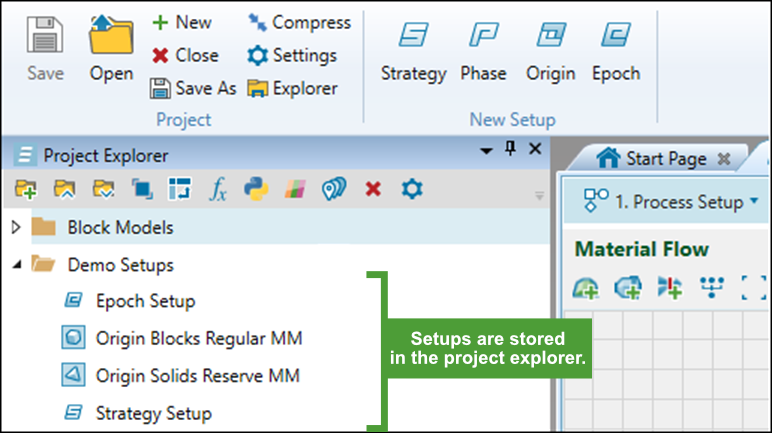
Task: Click the add folder icon in Project Explorer
Action: pyautogui.click(x=26, y=189)
